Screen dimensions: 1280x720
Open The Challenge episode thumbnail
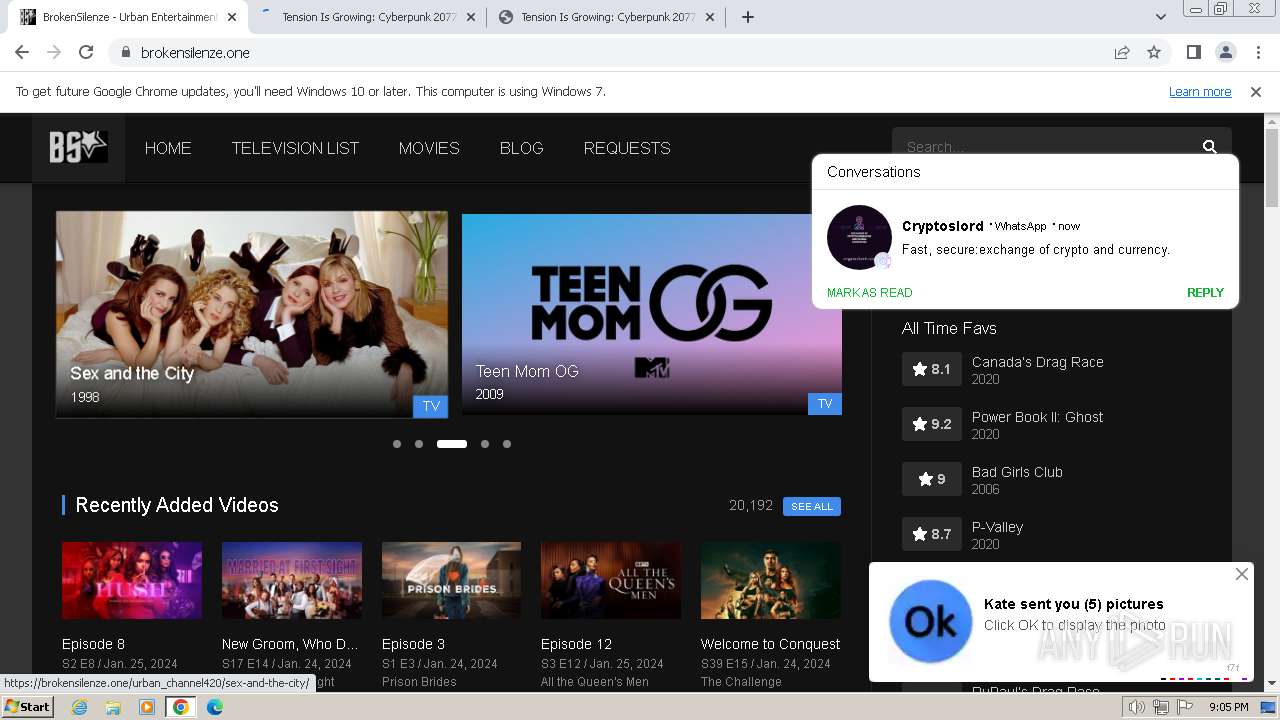pyautogui.click(x=770, y=580)
